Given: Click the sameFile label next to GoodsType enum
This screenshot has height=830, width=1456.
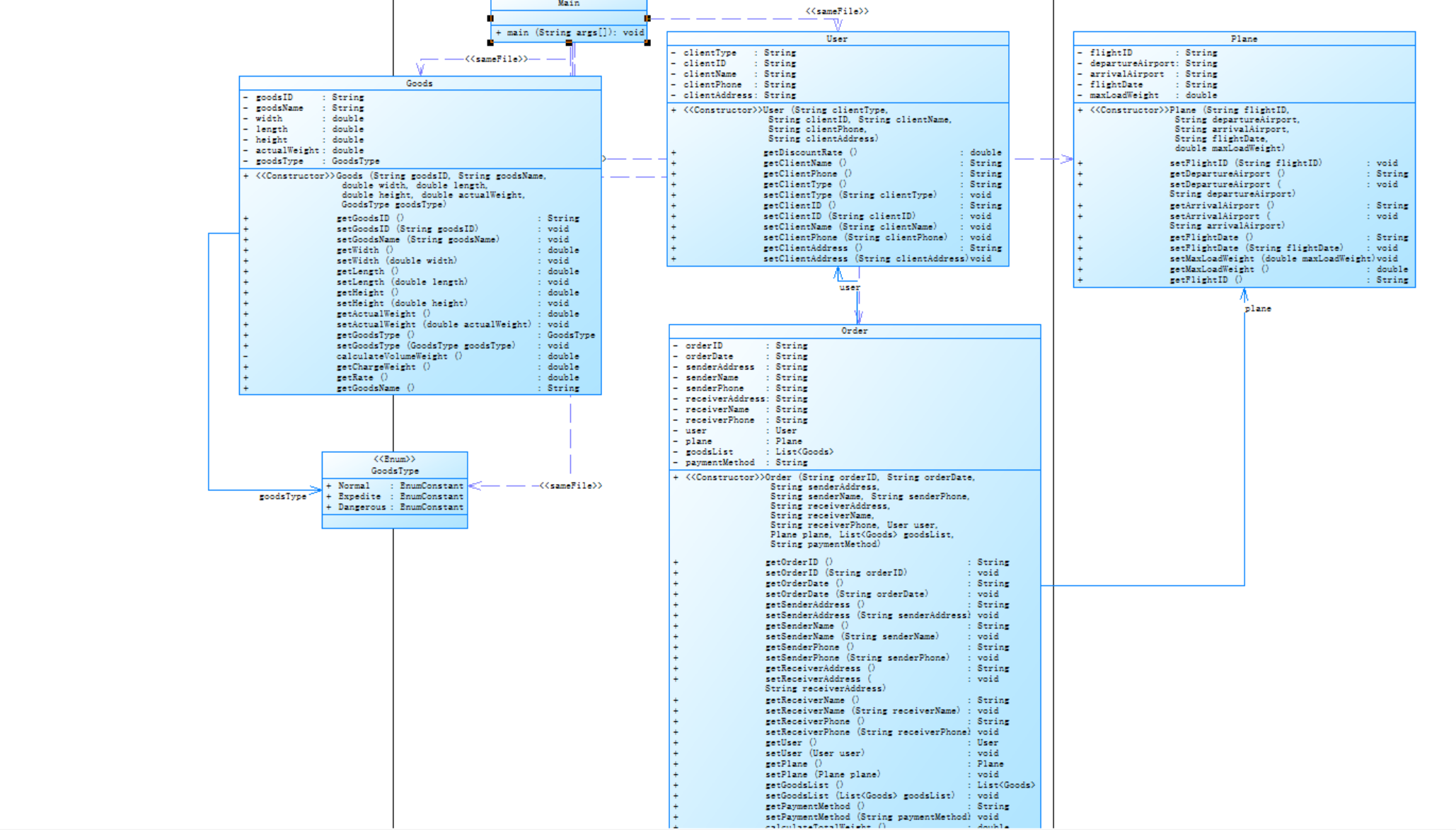Looking at the screenshot, I should (570, 485).
